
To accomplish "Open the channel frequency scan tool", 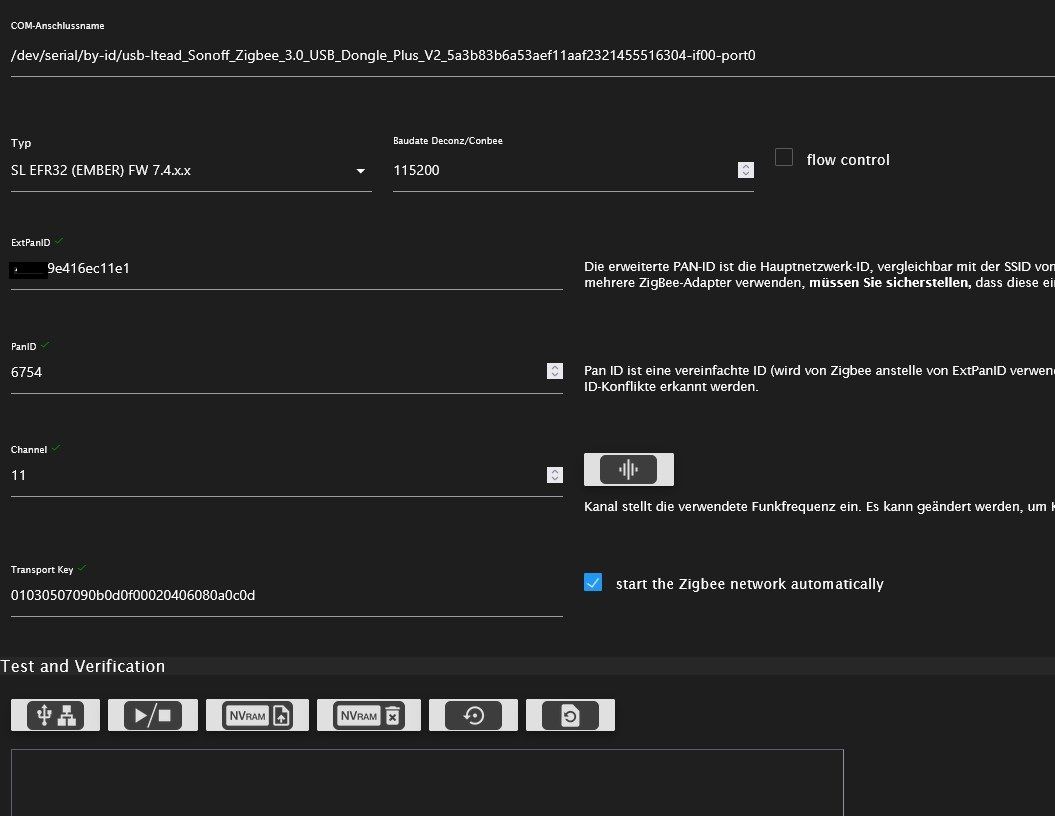I will click(x=628, y=468).
